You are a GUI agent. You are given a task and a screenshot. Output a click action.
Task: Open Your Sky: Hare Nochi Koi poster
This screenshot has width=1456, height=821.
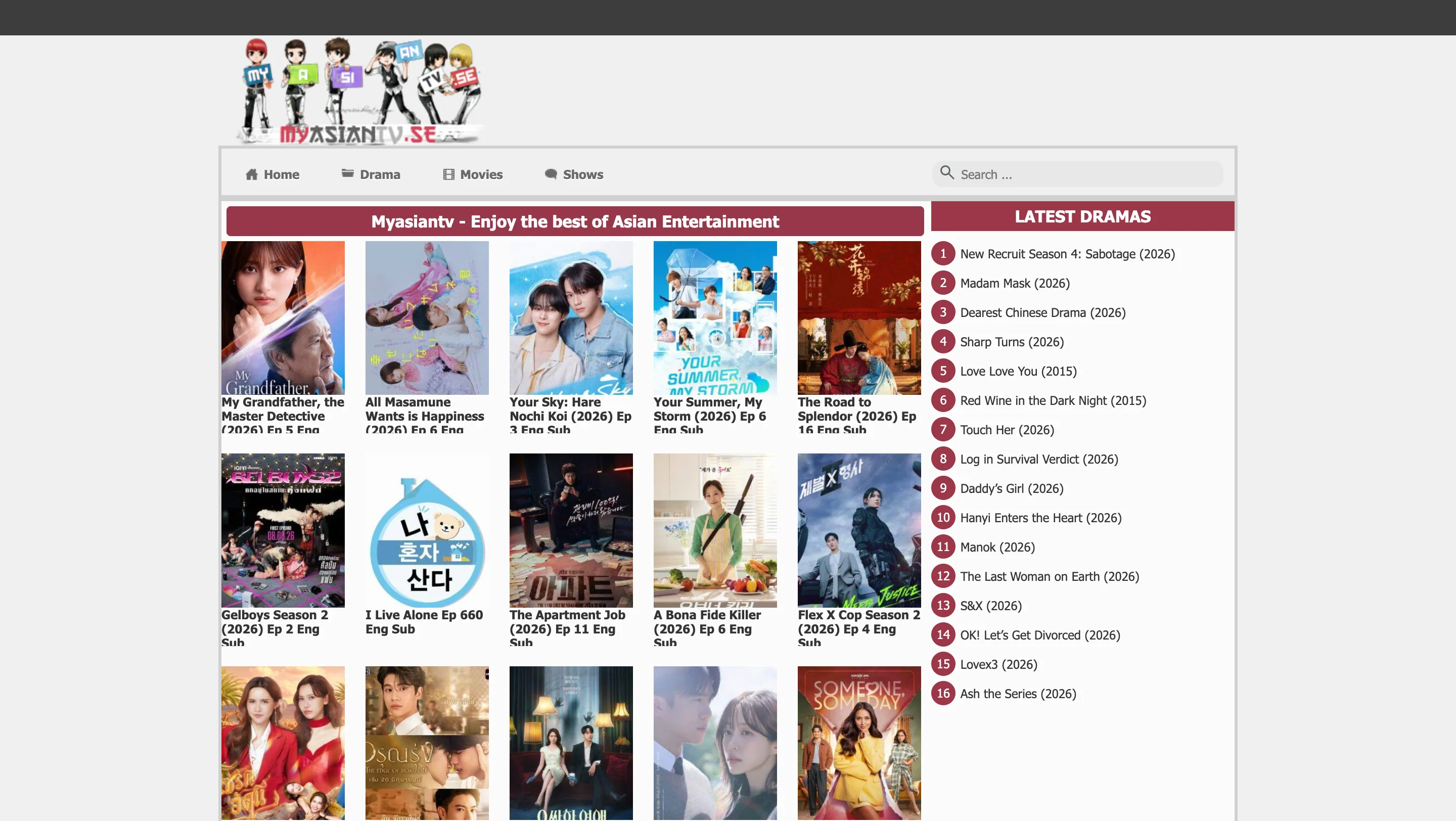coord(571,318)
